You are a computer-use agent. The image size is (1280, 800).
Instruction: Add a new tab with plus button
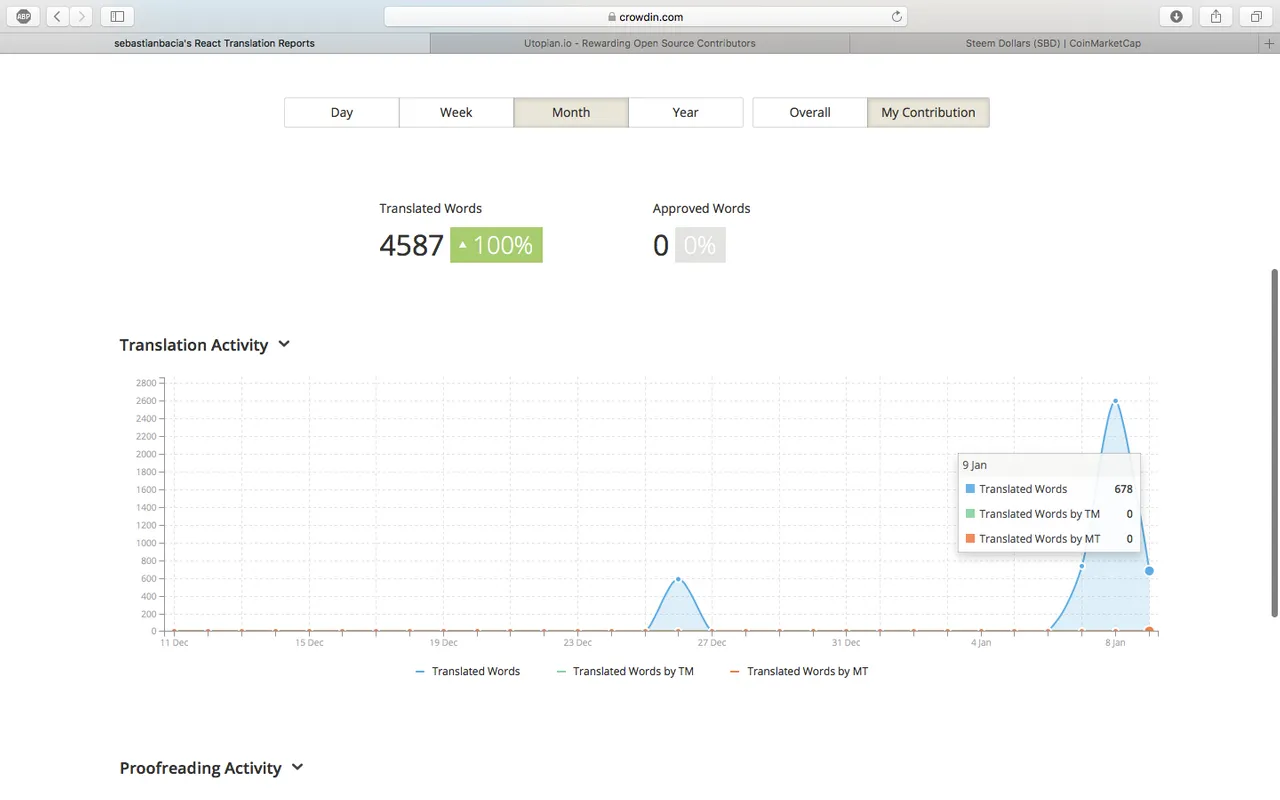[x=1270, y=44]
